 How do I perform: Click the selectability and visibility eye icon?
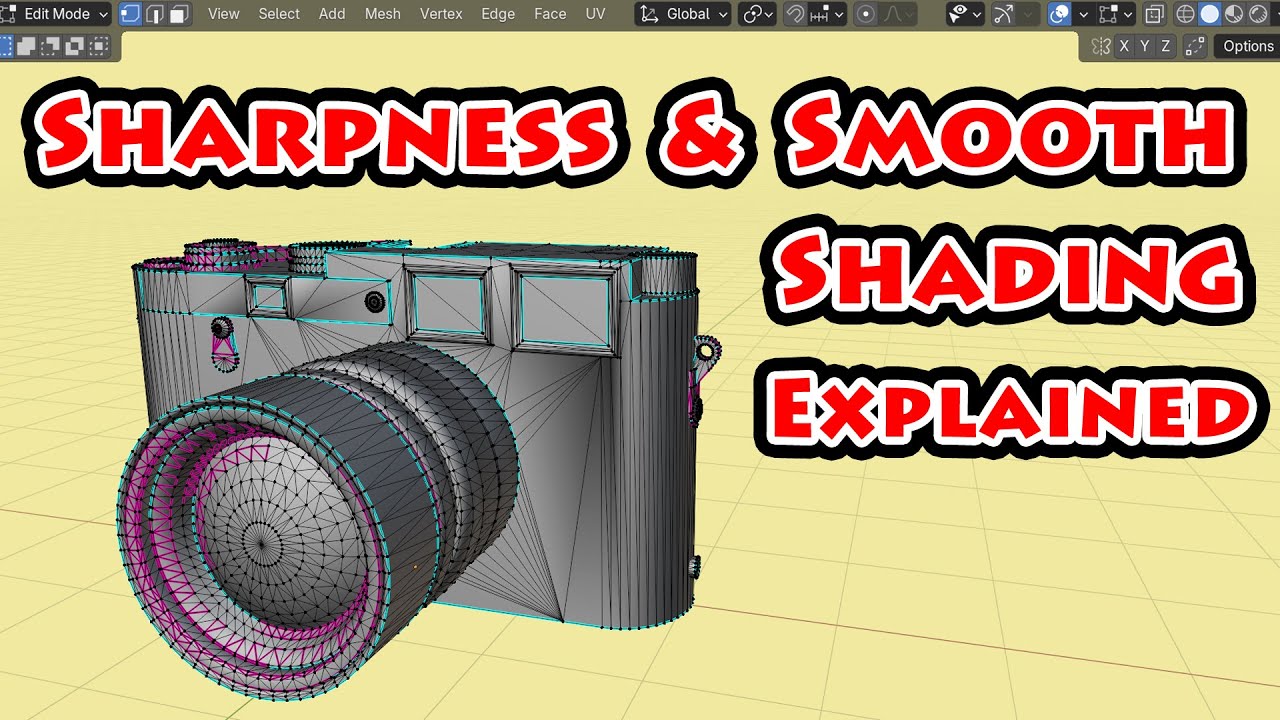[x=965, y=14]
